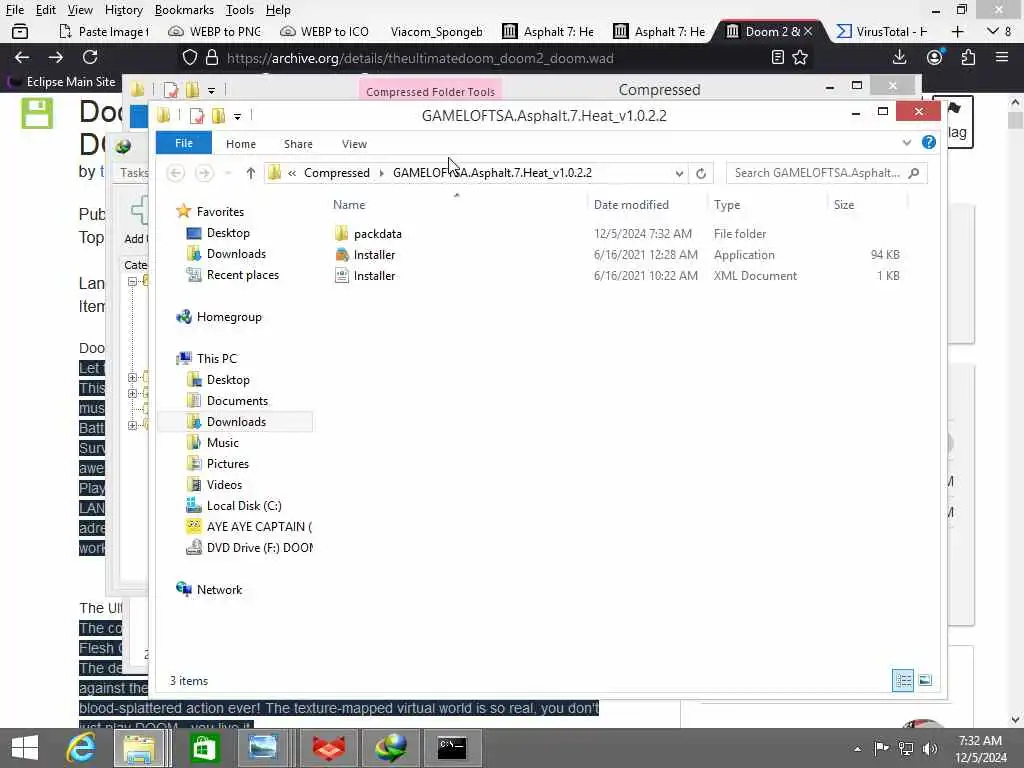
Task: Open a new Firefox tab
Action: pos(958,31)
